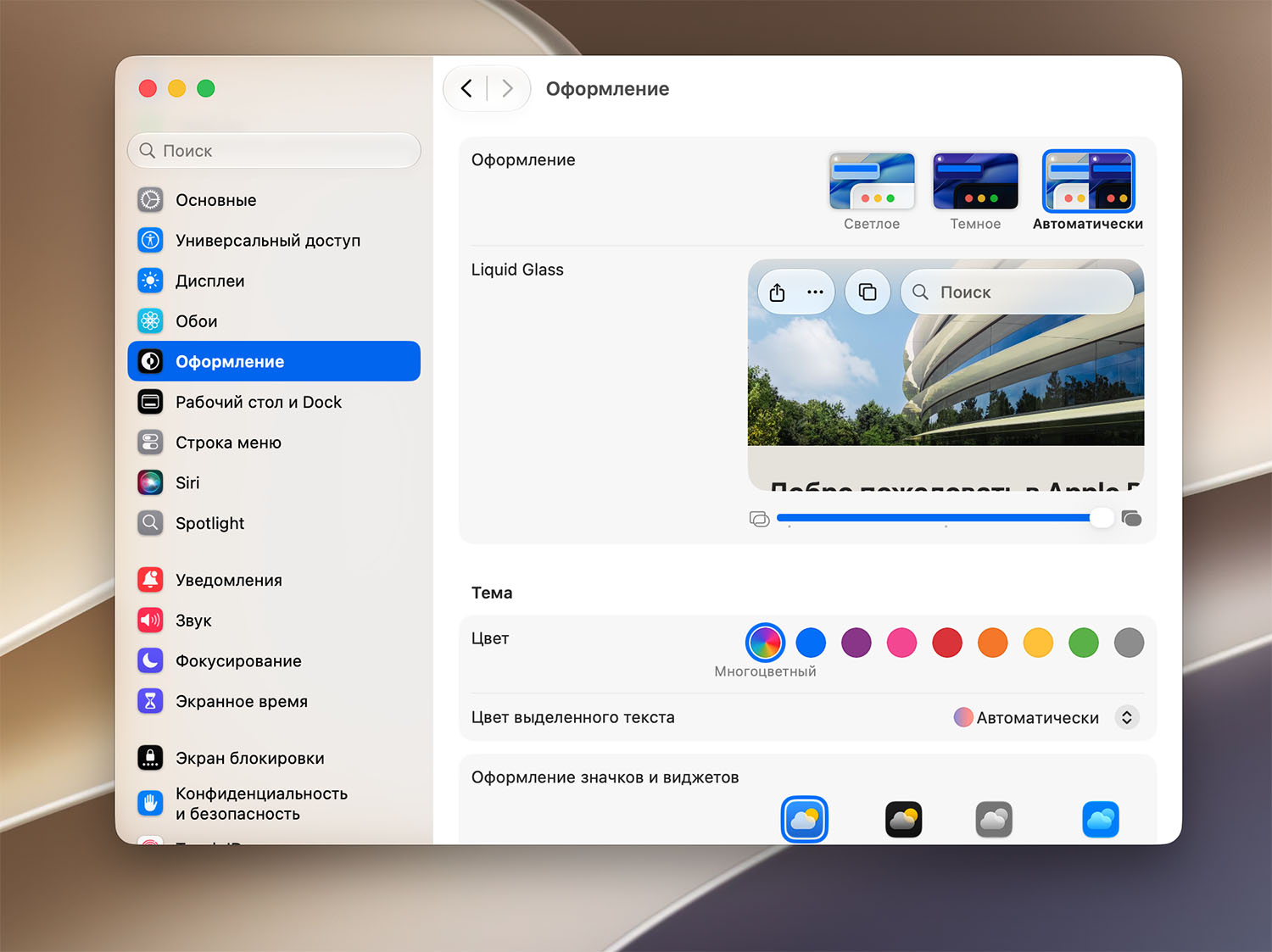Screen dimensions: 1272x952
Task: Click the yellow minimize window button
Action: [177, 88]
